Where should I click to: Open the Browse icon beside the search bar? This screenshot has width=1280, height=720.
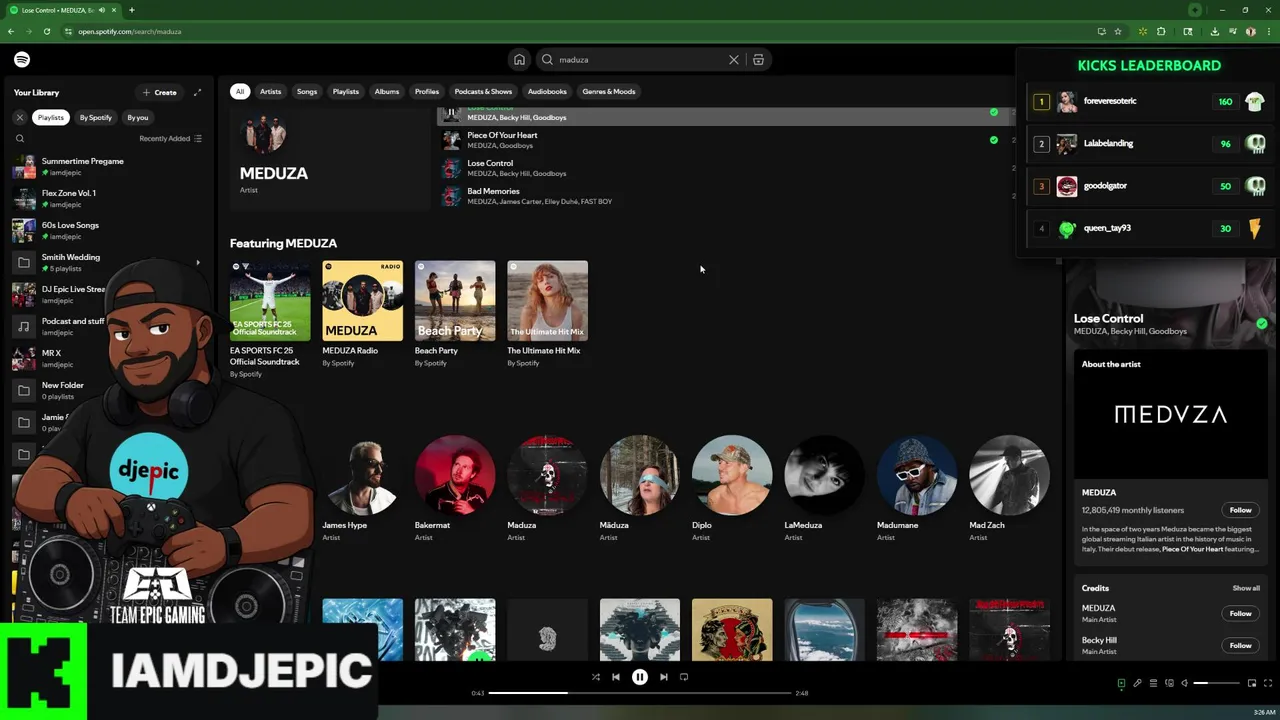[x=758, y=60]
